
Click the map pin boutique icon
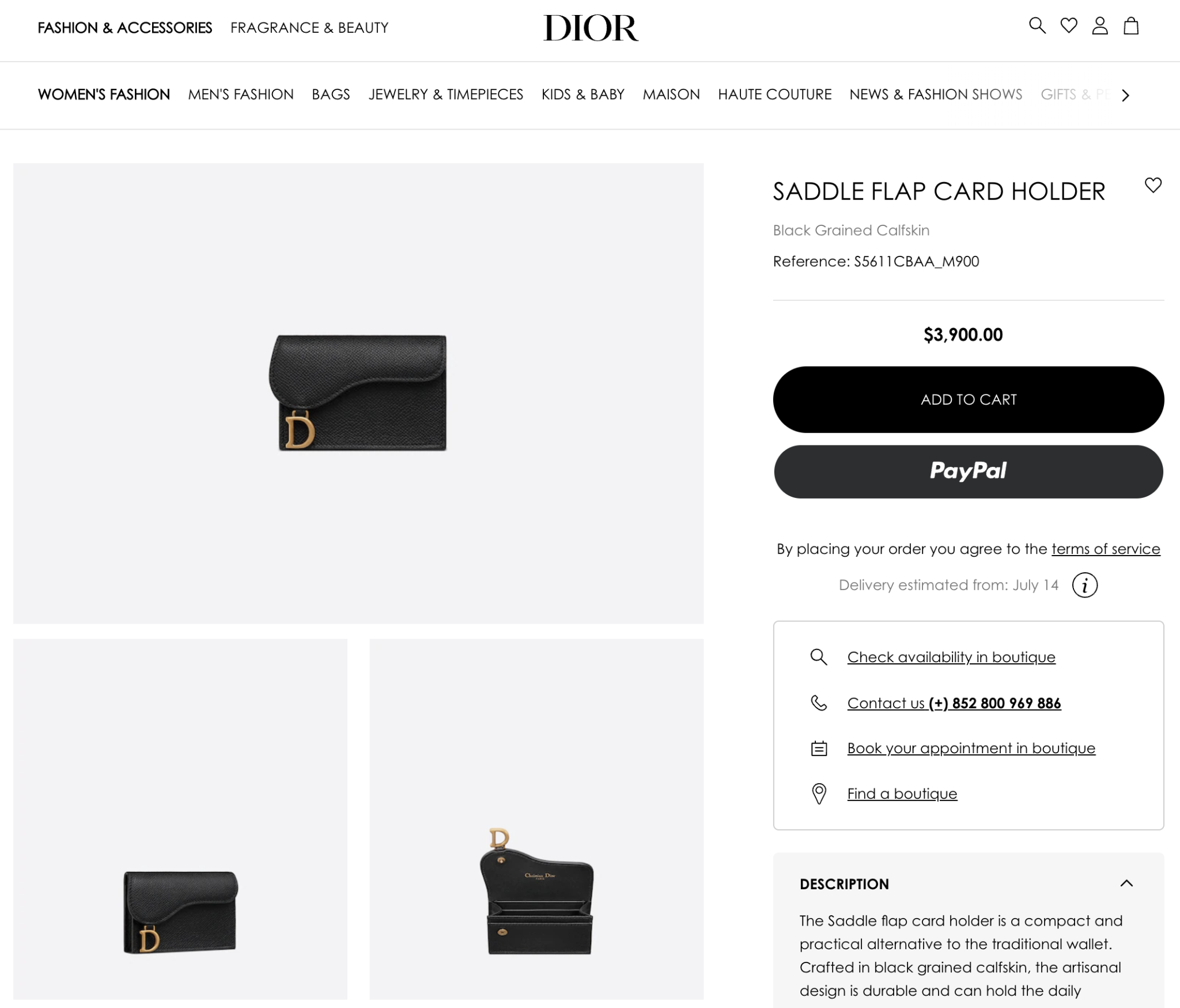pyautogui.click(x=819, y=794)
